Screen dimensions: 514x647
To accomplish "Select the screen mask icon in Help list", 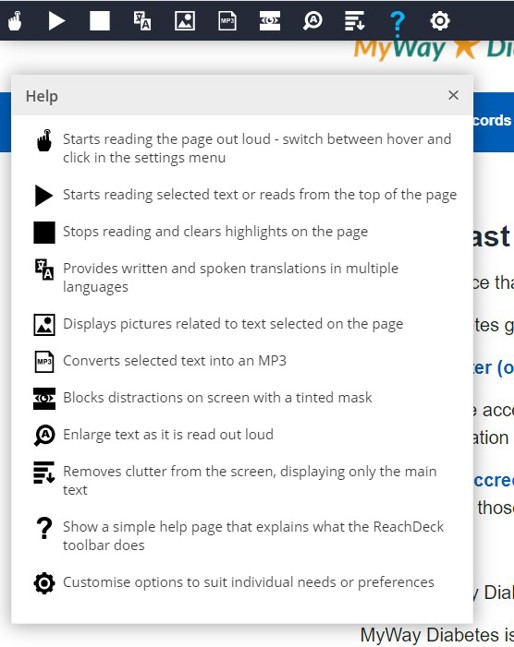I will point(44,398).
